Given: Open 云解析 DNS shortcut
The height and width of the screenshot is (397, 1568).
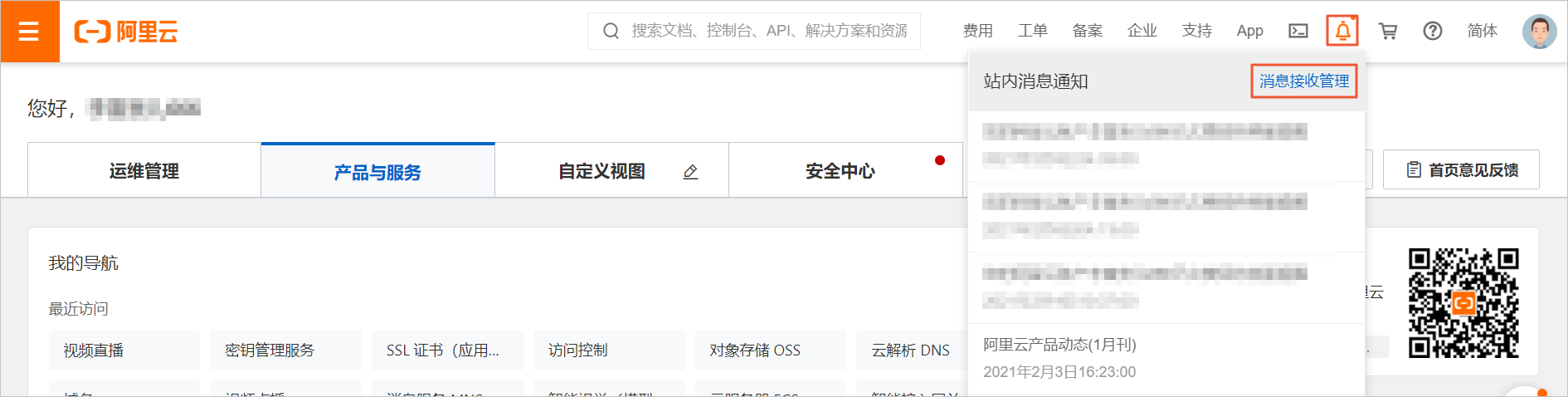Looking at the screenshot, I should coord(911,350).
